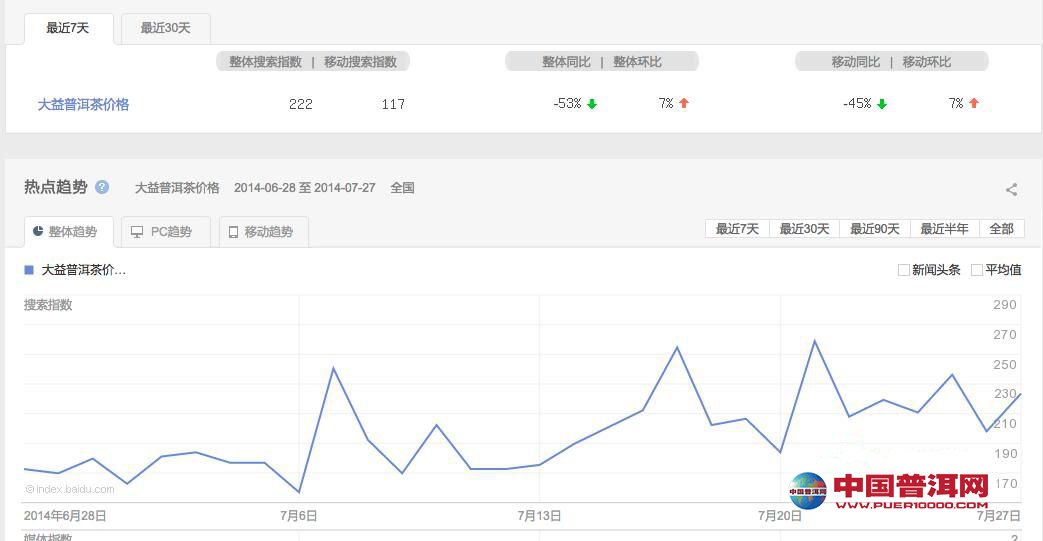Click the monitor icon on PC趋势 tab
Image resolution: width=1043 pixels, height=541 pixels.
(x=137, y=232)
